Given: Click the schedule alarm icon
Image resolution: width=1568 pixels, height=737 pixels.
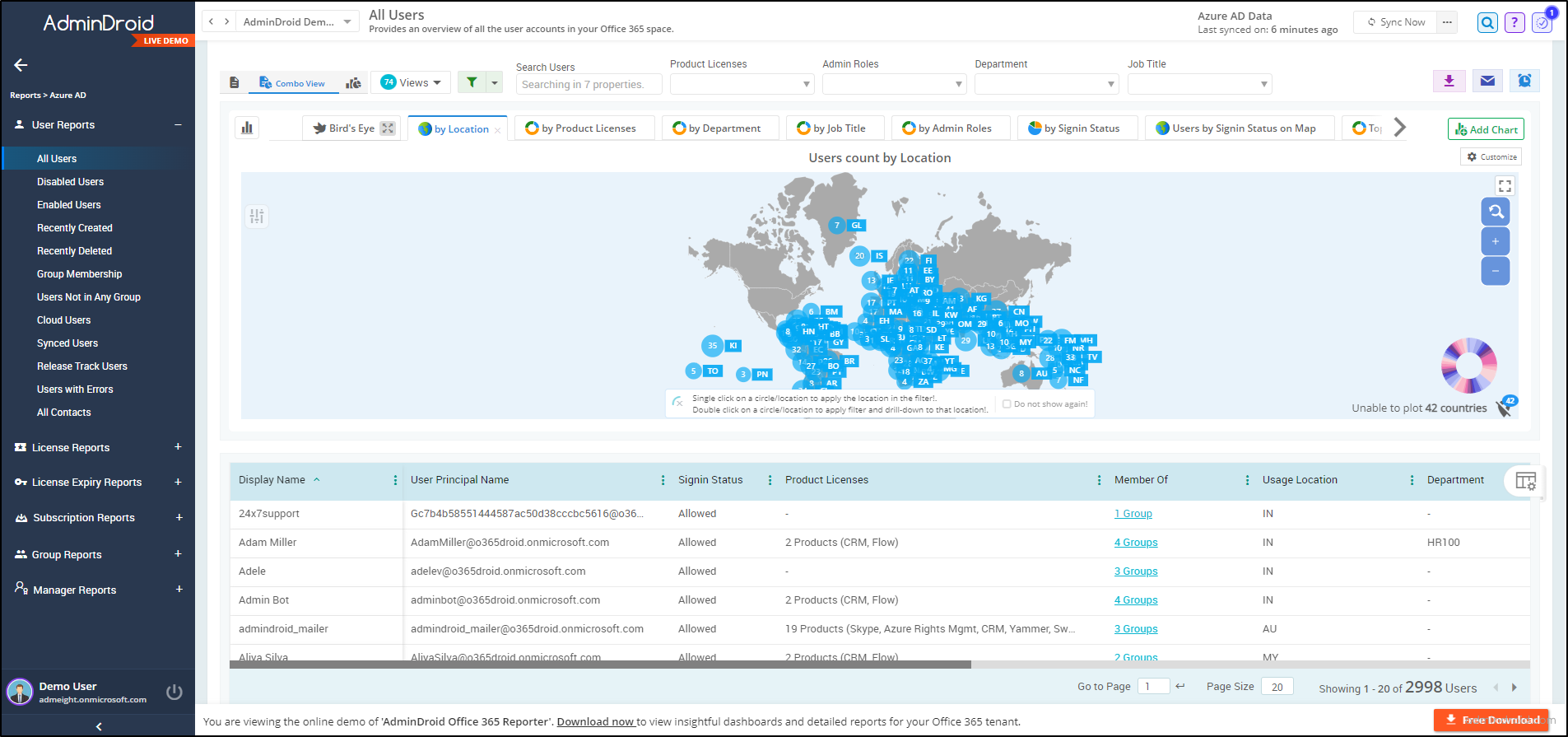Looking at the screenshot, I should (1524, 81).
